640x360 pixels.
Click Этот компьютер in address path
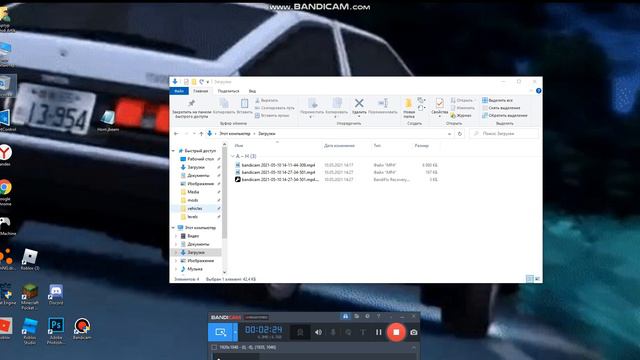tap(235, 133)
